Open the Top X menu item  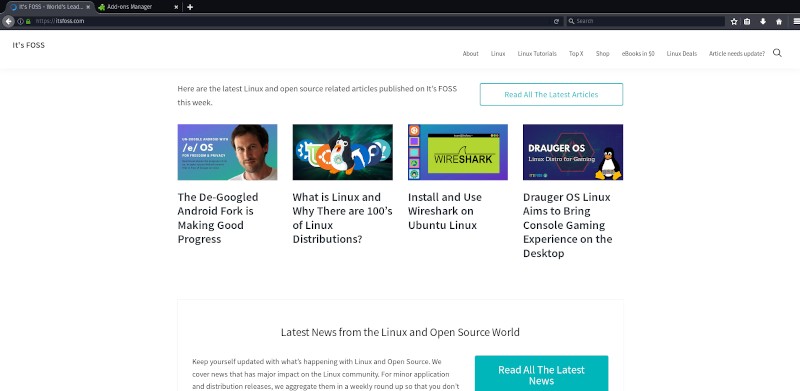pos(576,54)
